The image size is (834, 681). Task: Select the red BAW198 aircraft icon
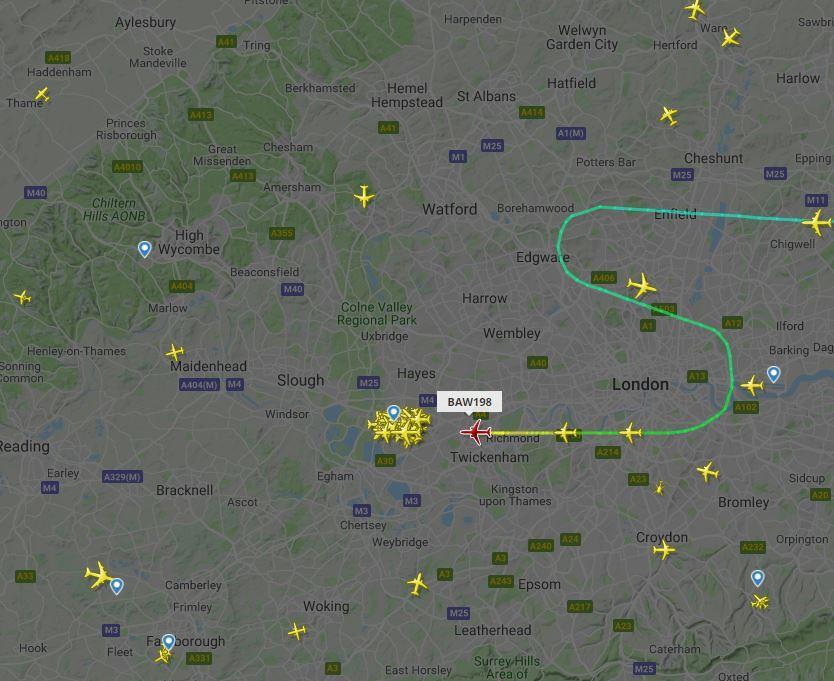click(x=476, y=432)
